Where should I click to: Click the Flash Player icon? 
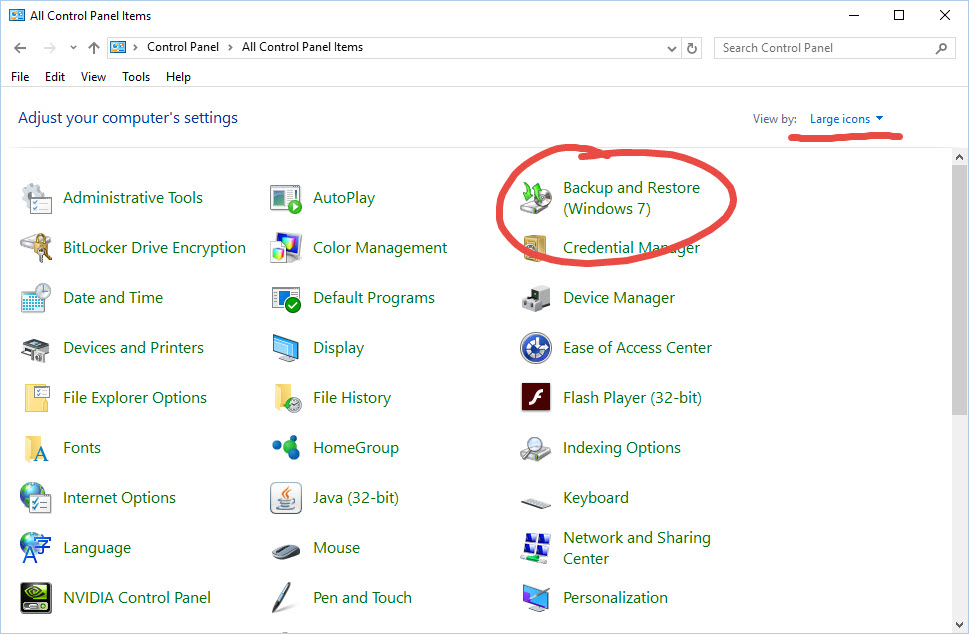[536, 397]
